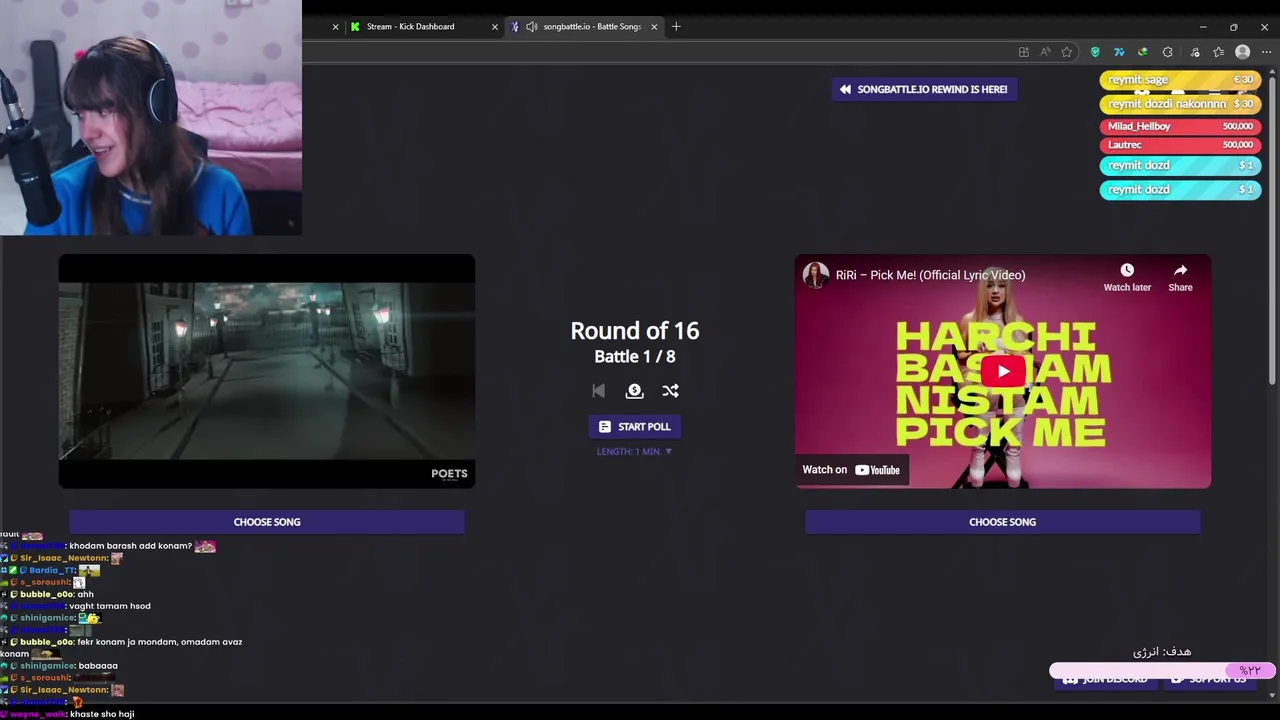Close the songbattle.io tab
The width and height of the screenshot is (1280, 720).
(654, 27)
